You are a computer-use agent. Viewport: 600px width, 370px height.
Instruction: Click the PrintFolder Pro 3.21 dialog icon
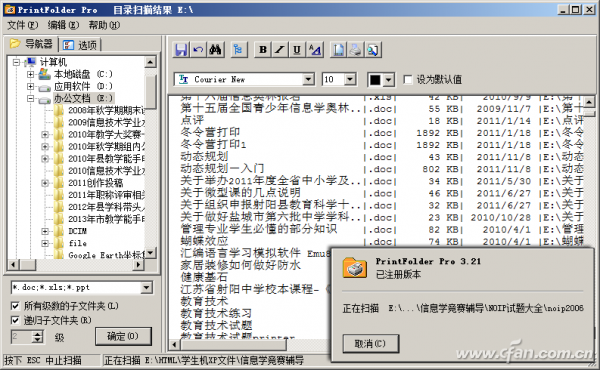pos(355,267)
